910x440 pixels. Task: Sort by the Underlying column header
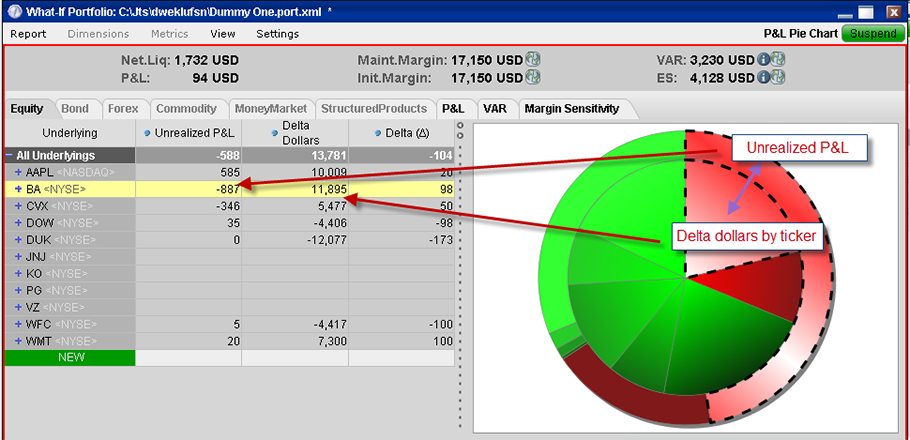(x=70, y=133)
